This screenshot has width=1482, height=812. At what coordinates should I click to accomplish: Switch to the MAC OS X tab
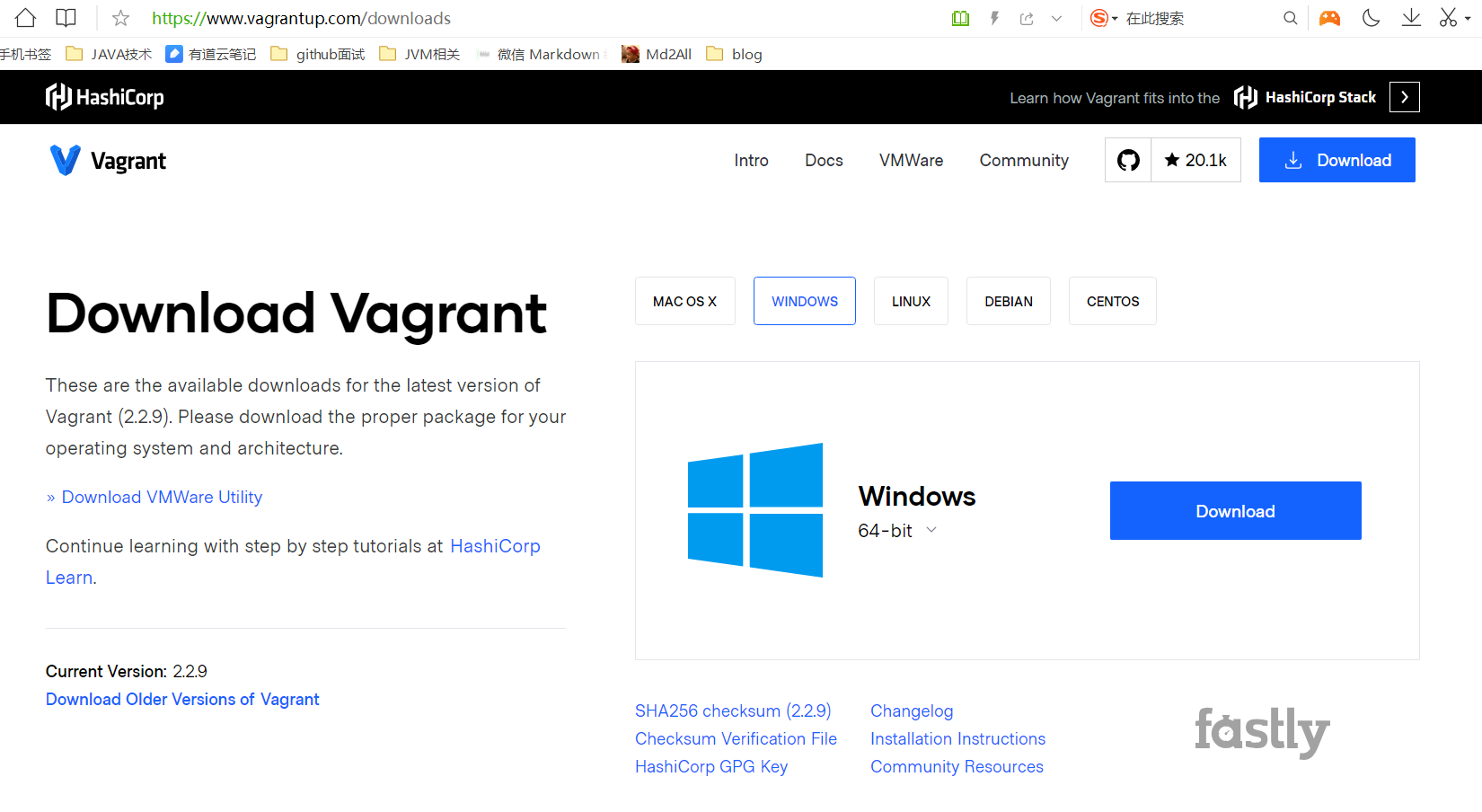[684, 301]
